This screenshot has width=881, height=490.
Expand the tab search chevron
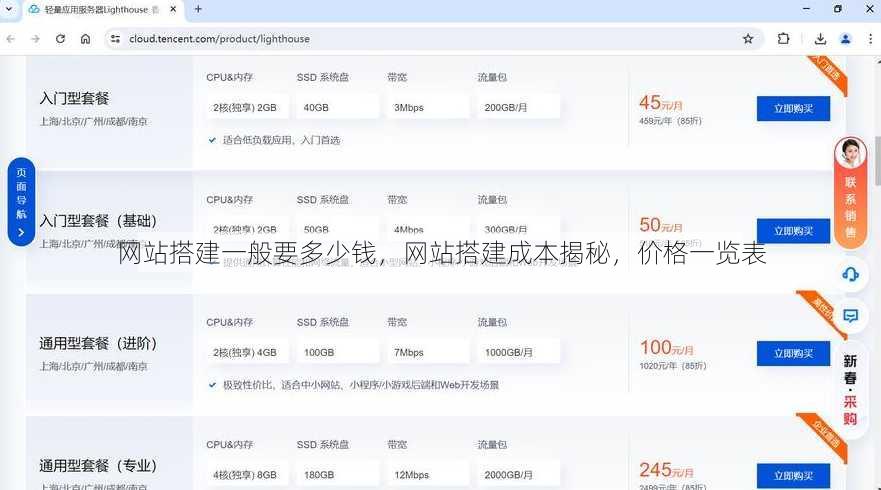click(9, 9)
